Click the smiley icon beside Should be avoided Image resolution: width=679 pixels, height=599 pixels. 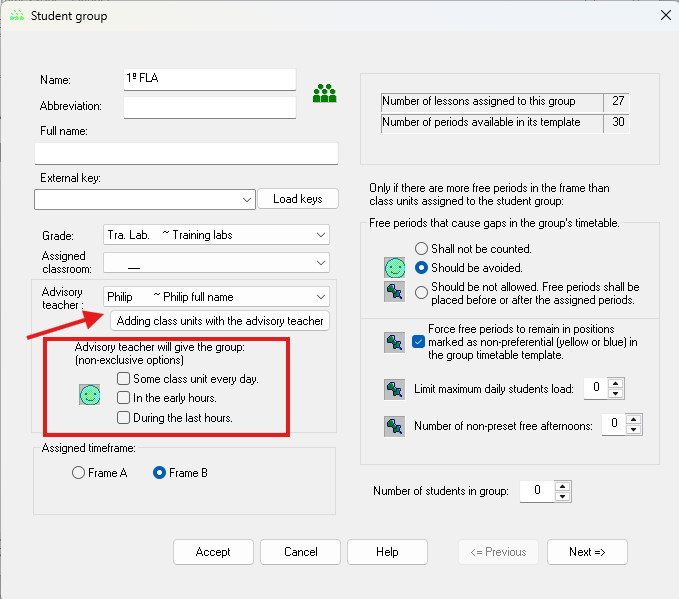[394, 268]
